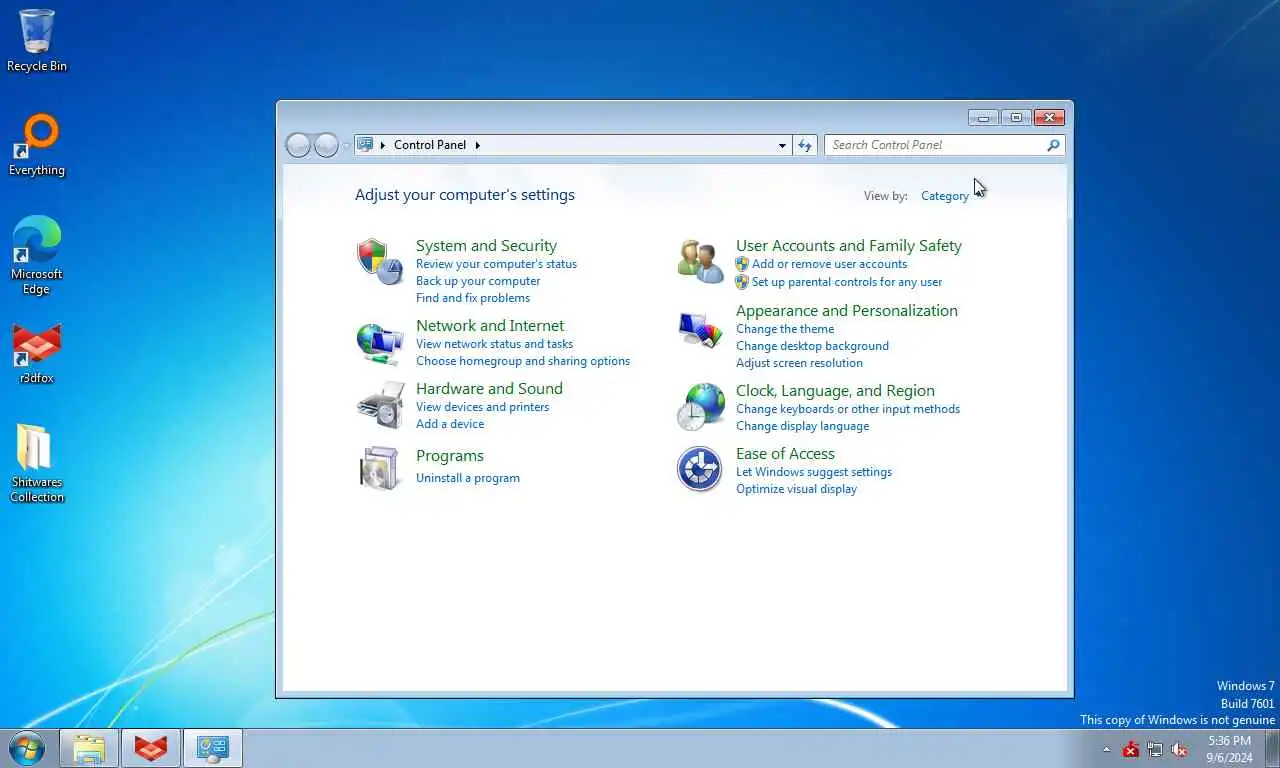1280x768 pixels.
Task: Click Change the theme
Action: (785, 329)
